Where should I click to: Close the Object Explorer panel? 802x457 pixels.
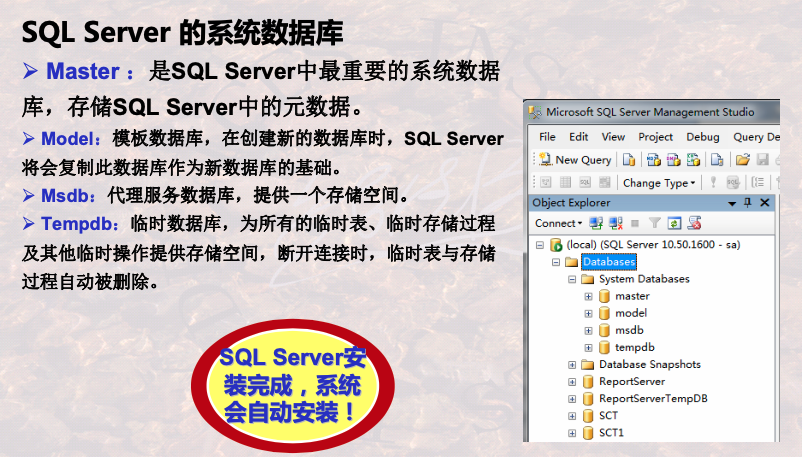pyautogui.click(x=765, y=203)
